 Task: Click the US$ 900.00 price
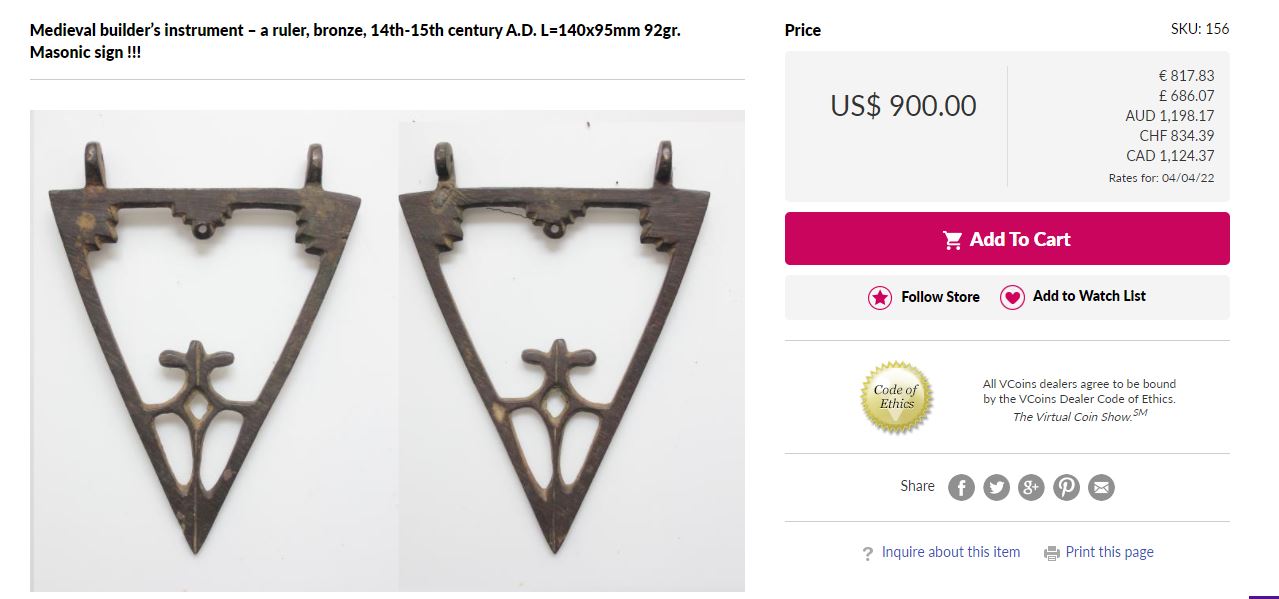pos(903,106)
